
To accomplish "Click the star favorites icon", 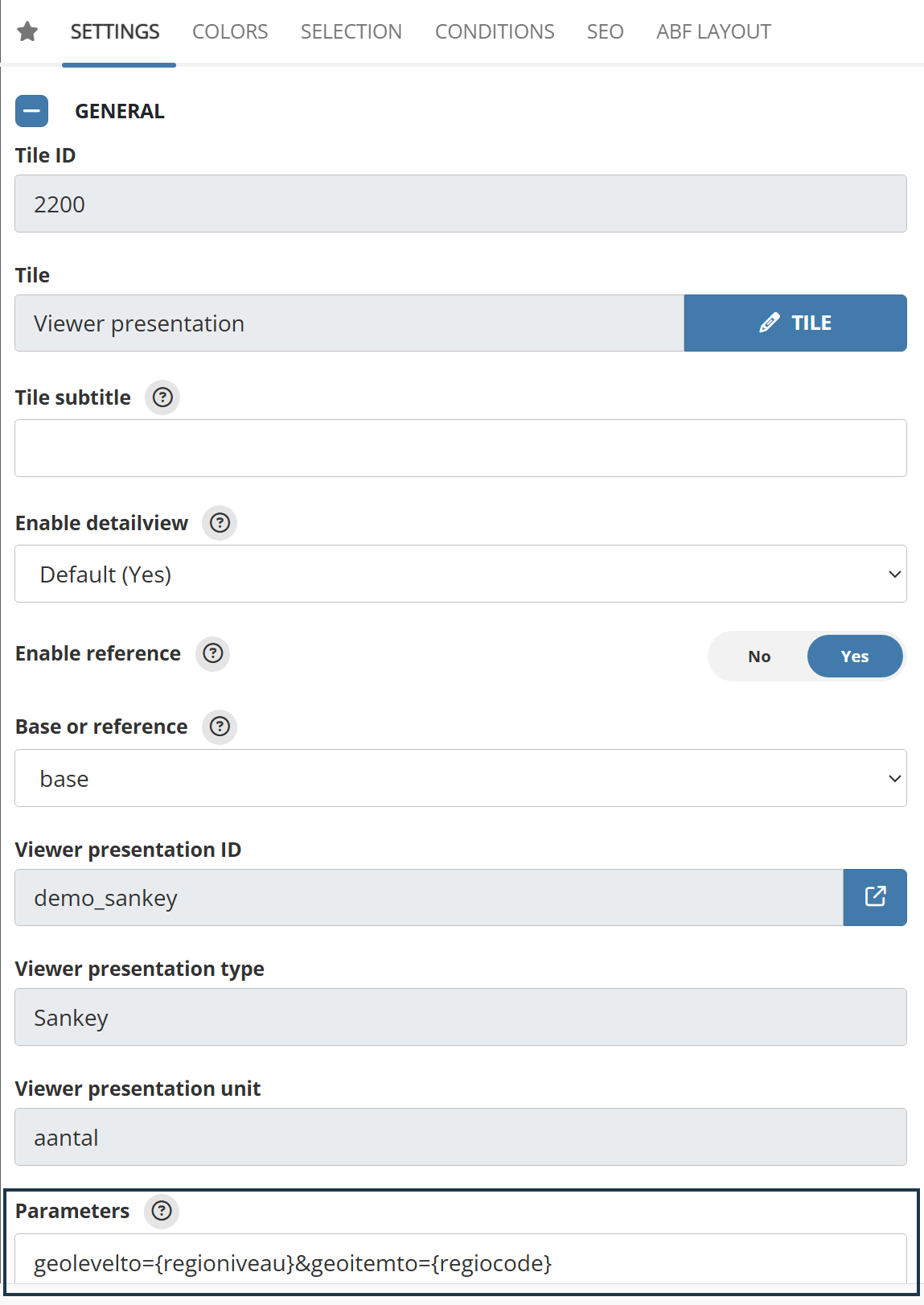I will tap(27, 31).
